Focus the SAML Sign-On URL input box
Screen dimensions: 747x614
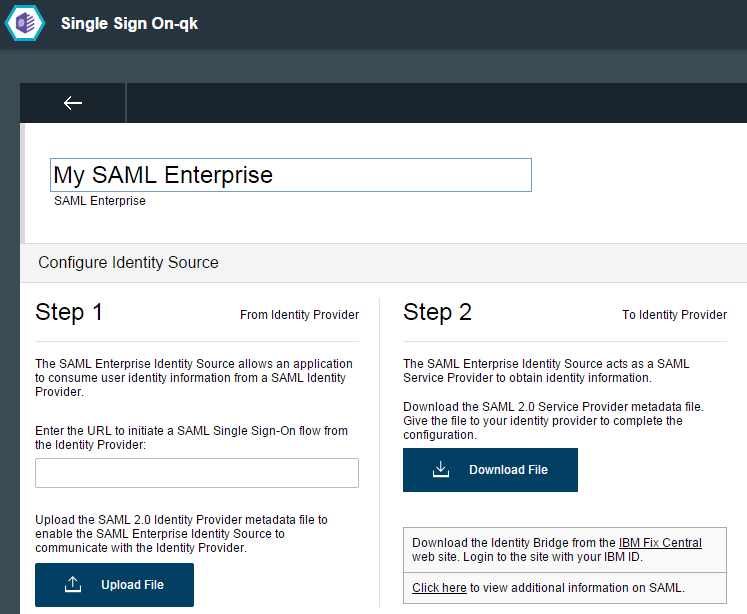pyautogui.click(x=197, y=473)
